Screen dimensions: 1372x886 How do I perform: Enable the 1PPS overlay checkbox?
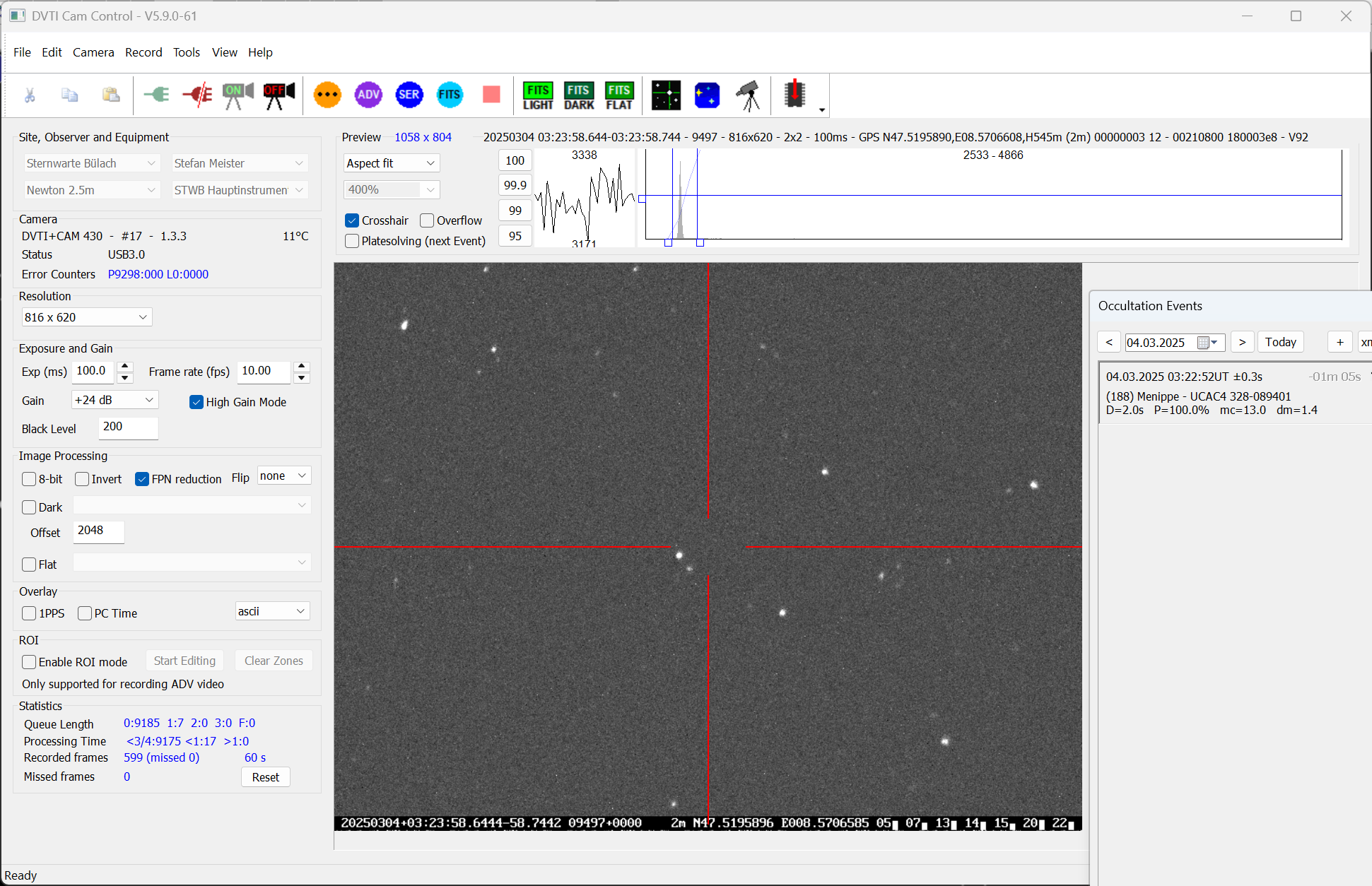point(29,613)
